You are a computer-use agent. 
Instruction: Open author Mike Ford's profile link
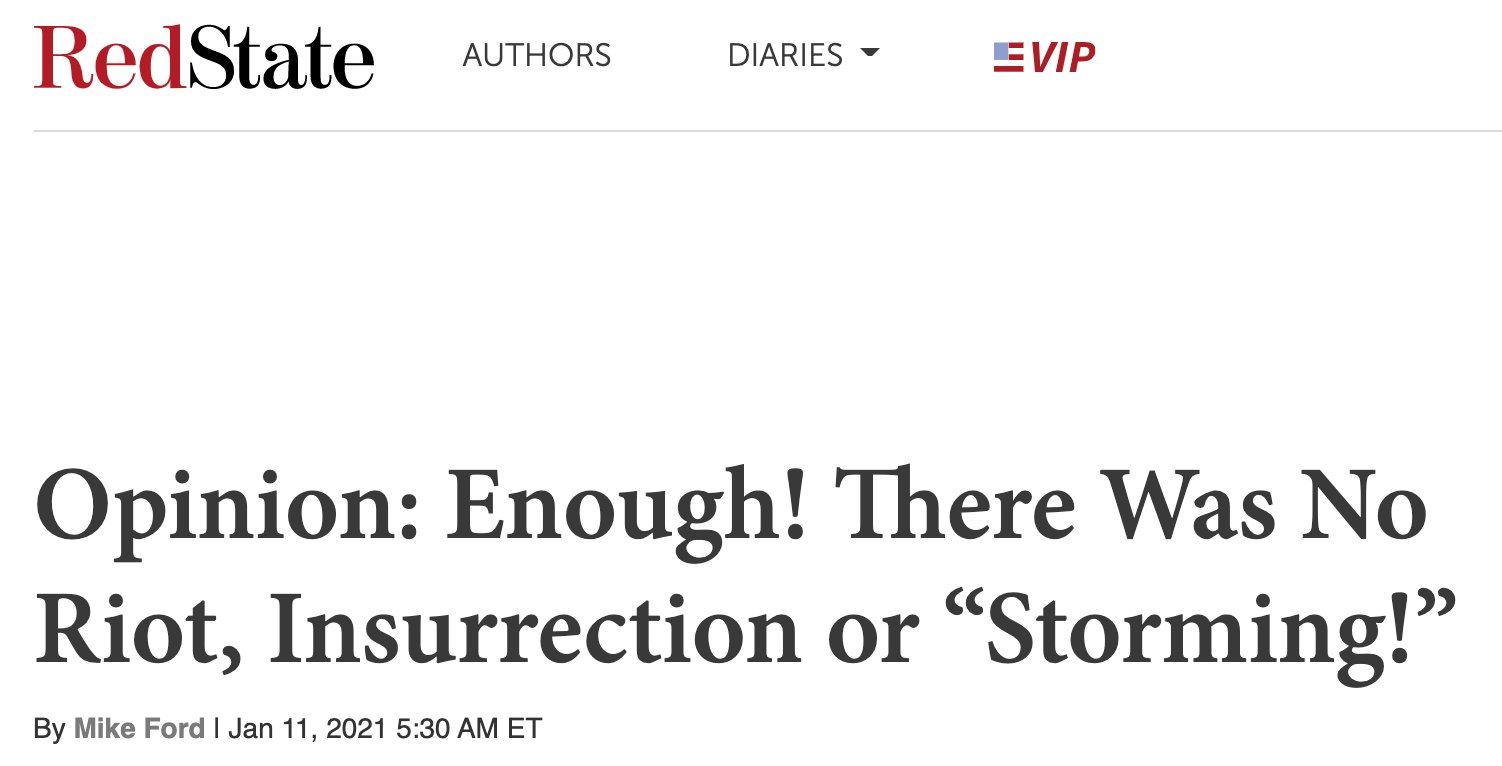pyautogui.click(x=139, y=729)
